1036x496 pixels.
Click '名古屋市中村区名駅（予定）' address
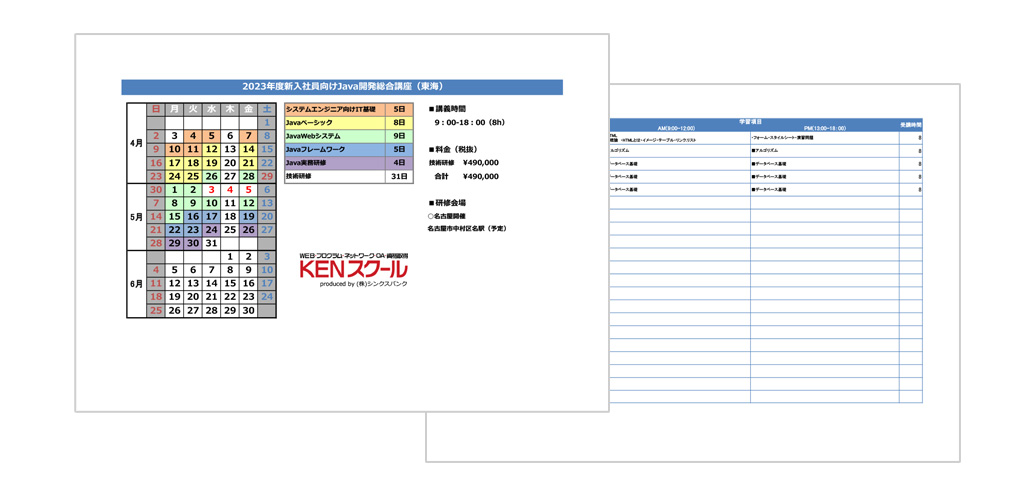click(468, 229)
